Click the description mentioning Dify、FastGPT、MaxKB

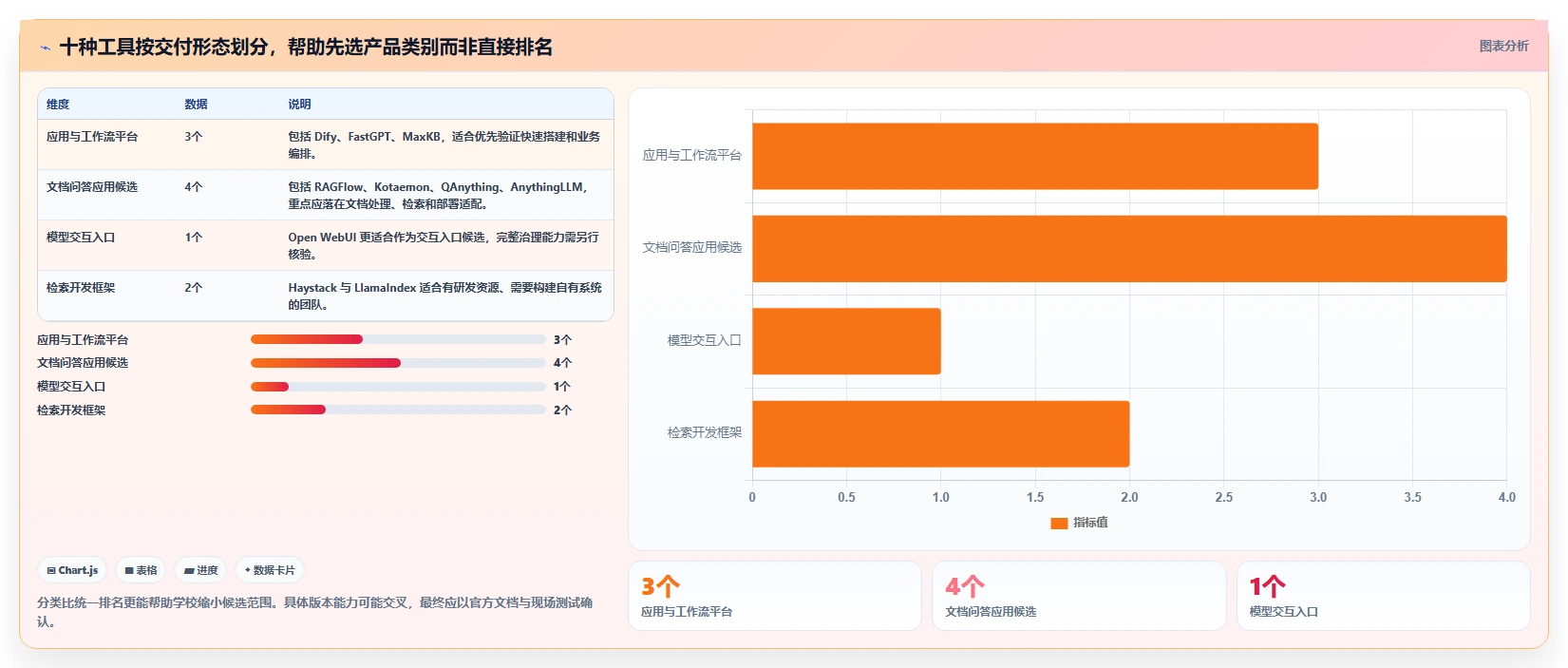coord(444,145)
